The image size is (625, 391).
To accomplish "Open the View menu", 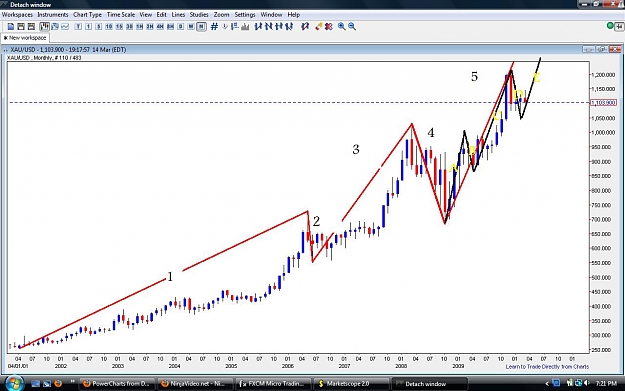I will pyautogui.click(x=145, y=14).
